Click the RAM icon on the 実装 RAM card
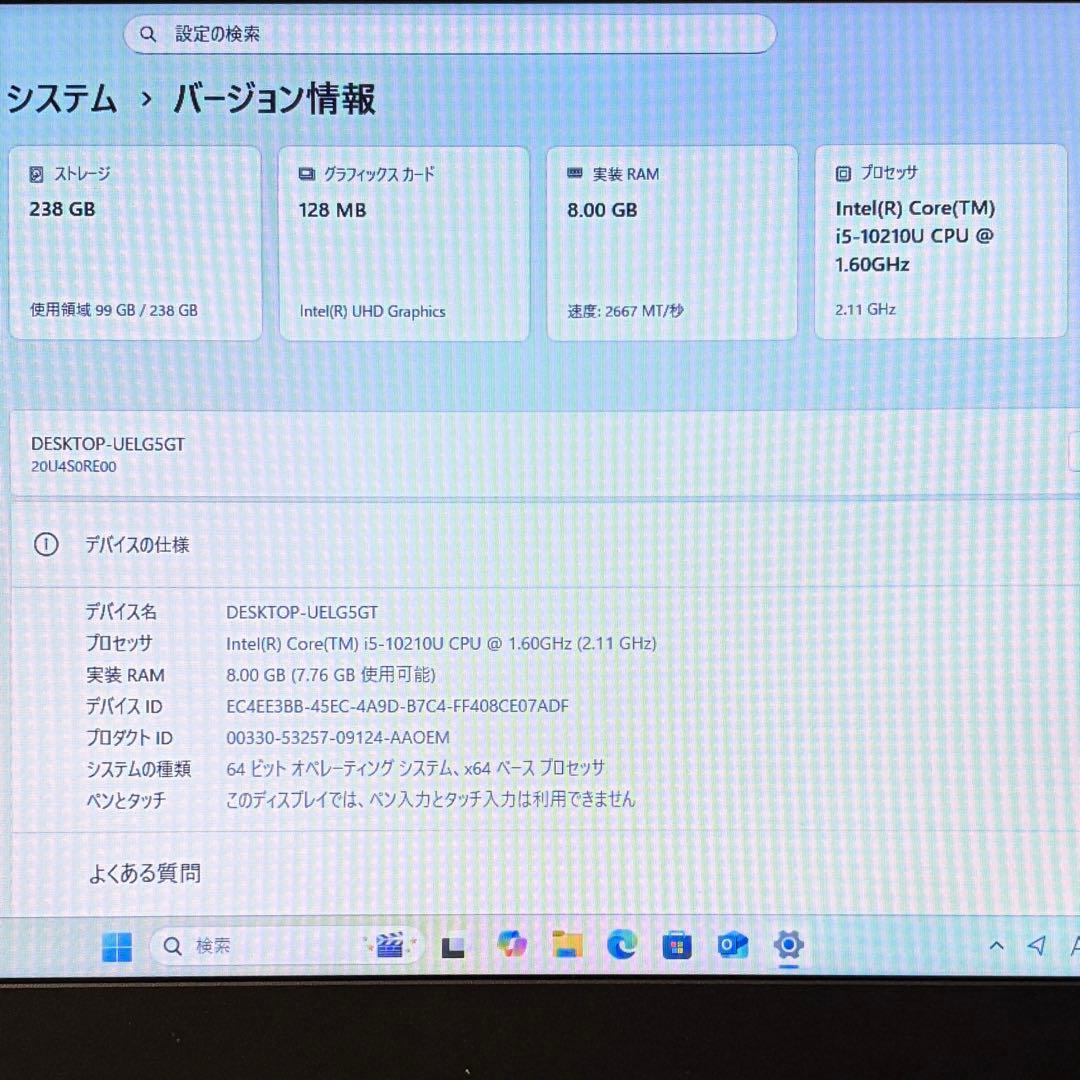 (x=573, y=172)
